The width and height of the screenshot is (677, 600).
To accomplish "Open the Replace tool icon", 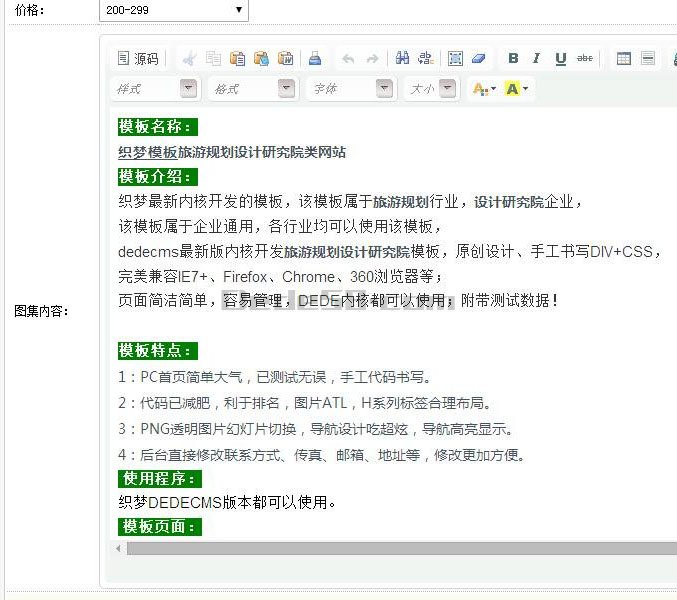I will [426, 59].
